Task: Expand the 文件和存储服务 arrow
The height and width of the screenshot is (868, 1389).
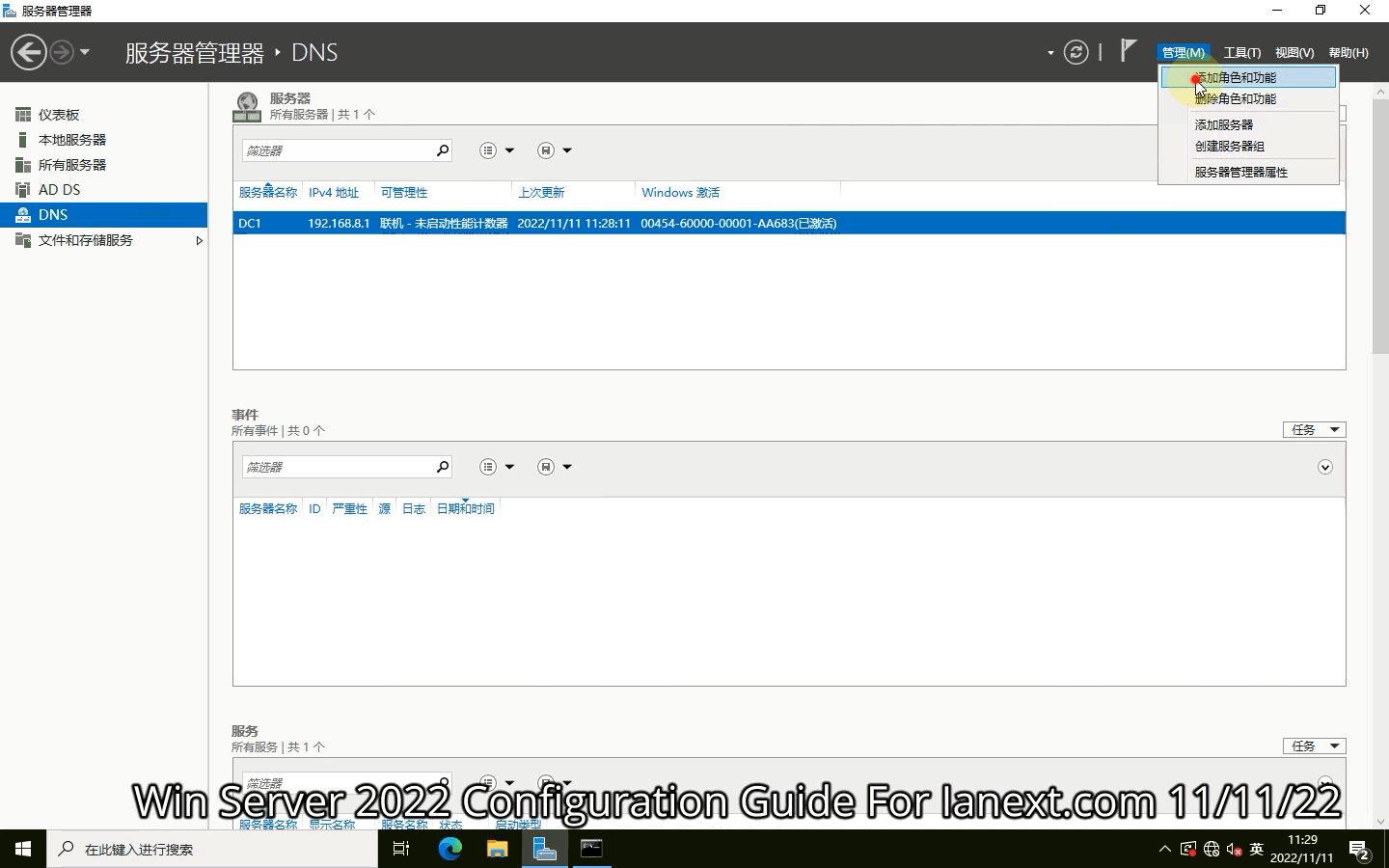Action: (199, 240)
